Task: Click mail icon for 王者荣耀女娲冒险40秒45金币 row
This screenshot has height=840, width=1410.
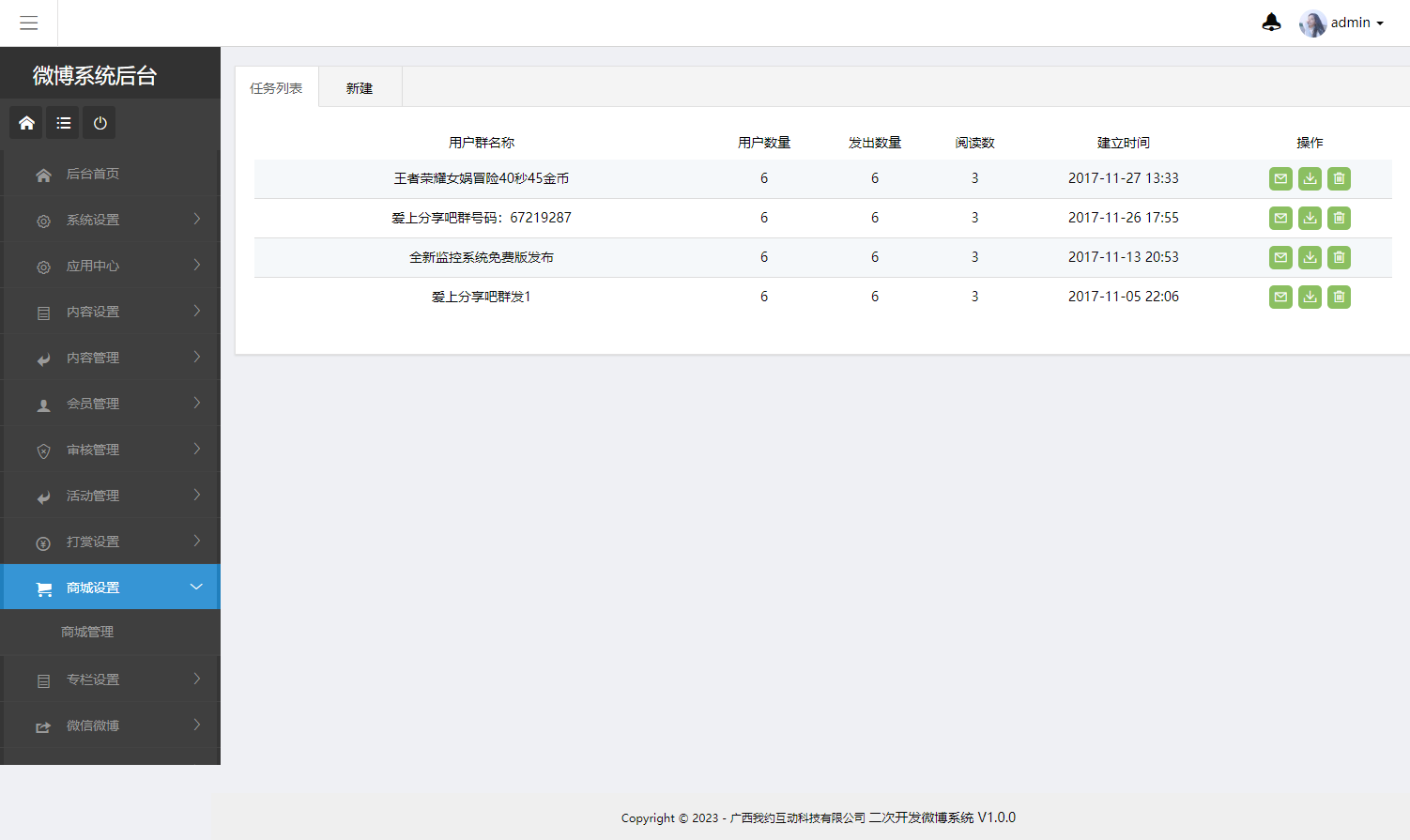Action: [x=1280, y=178]
